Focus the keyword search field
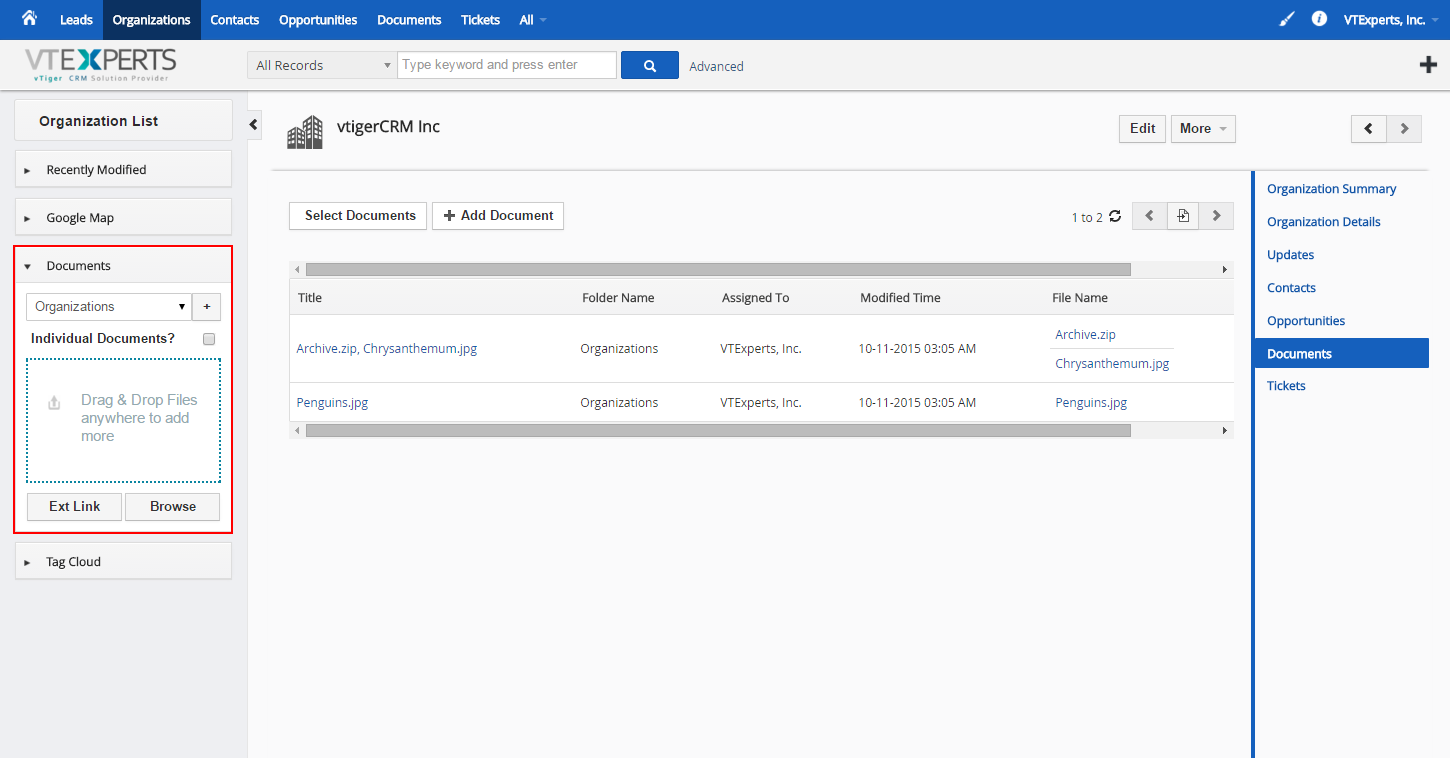This screenshot has width=1450, height=758. tap(507, 65)
